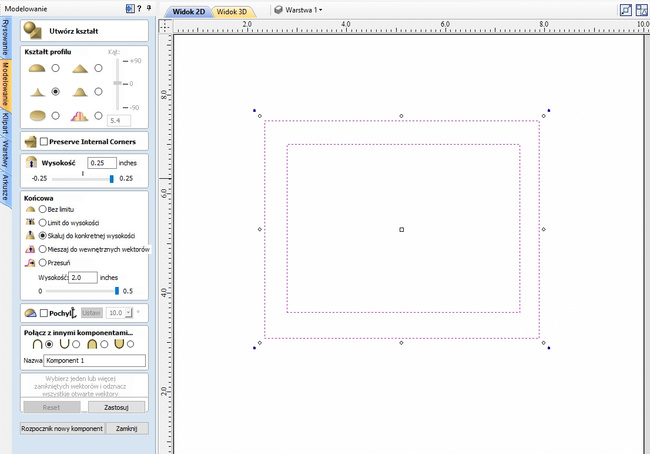Viewport: 650px width, 454px height.
Task: Click the tile view windows icon
Action: tap(642, 10)
